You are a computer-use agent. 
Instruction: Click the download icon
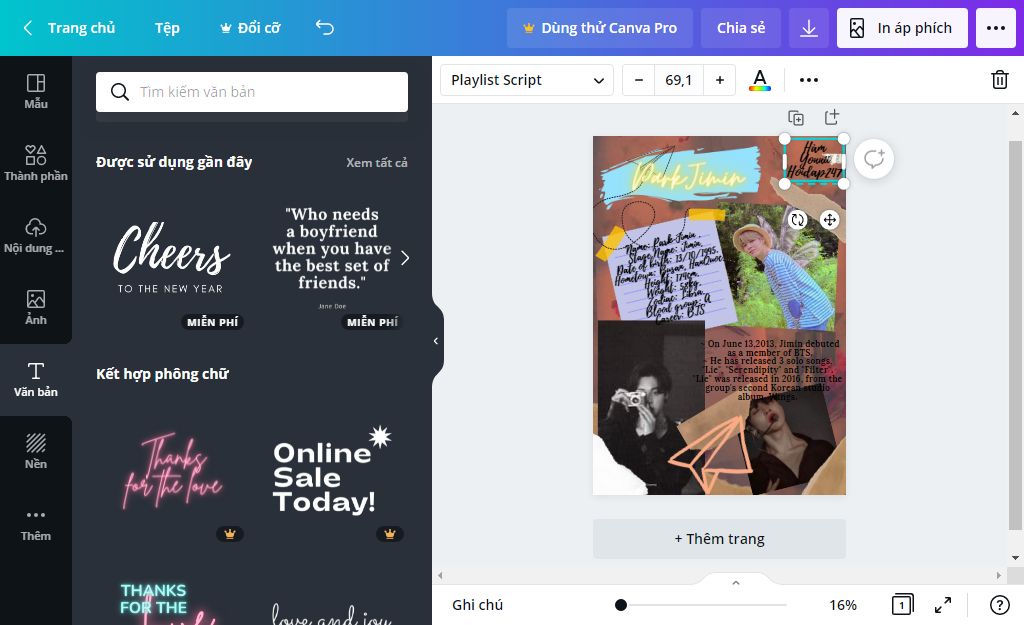(x=808, y=28)
